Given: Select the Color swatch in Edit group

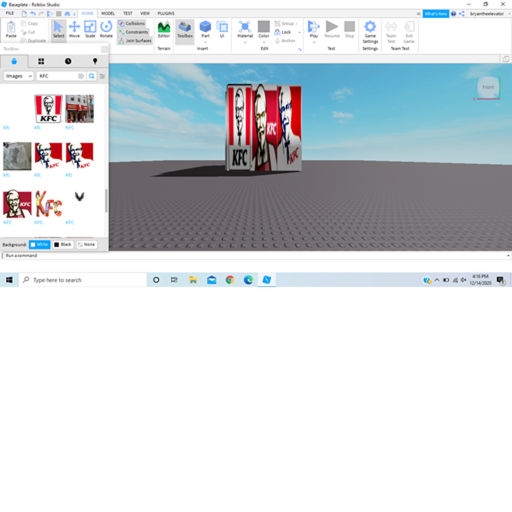Looking at the screenshot, I should point(264,27).
